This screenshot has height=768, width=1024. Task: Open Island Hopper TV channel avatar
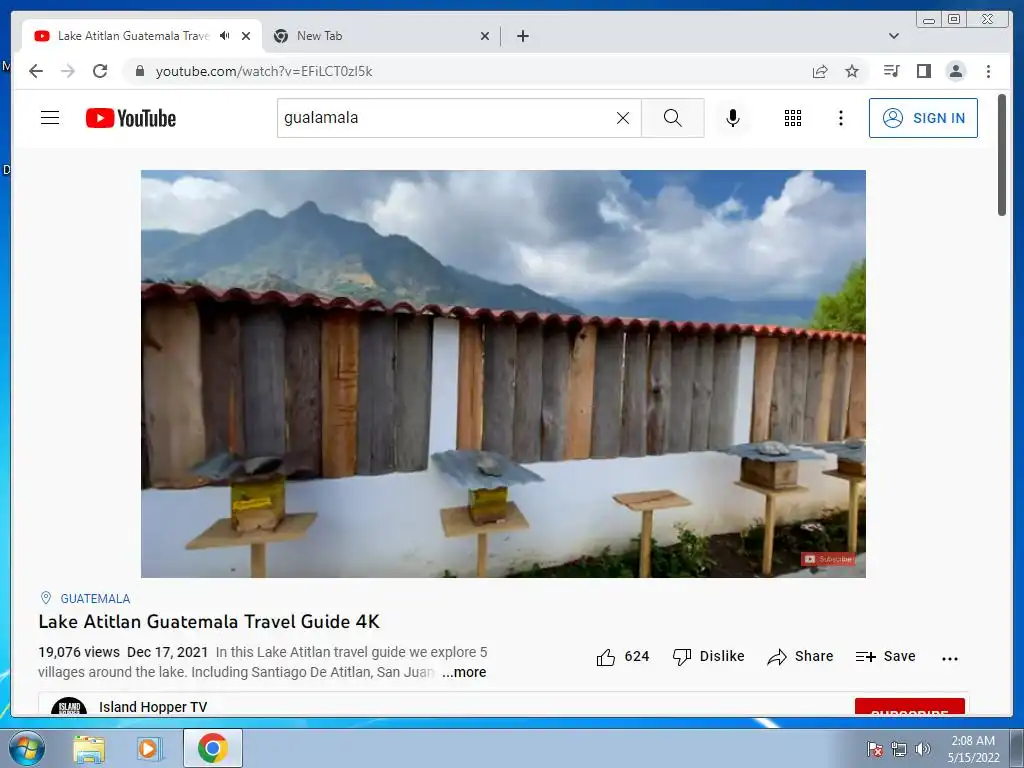click(x=69, y=706)
